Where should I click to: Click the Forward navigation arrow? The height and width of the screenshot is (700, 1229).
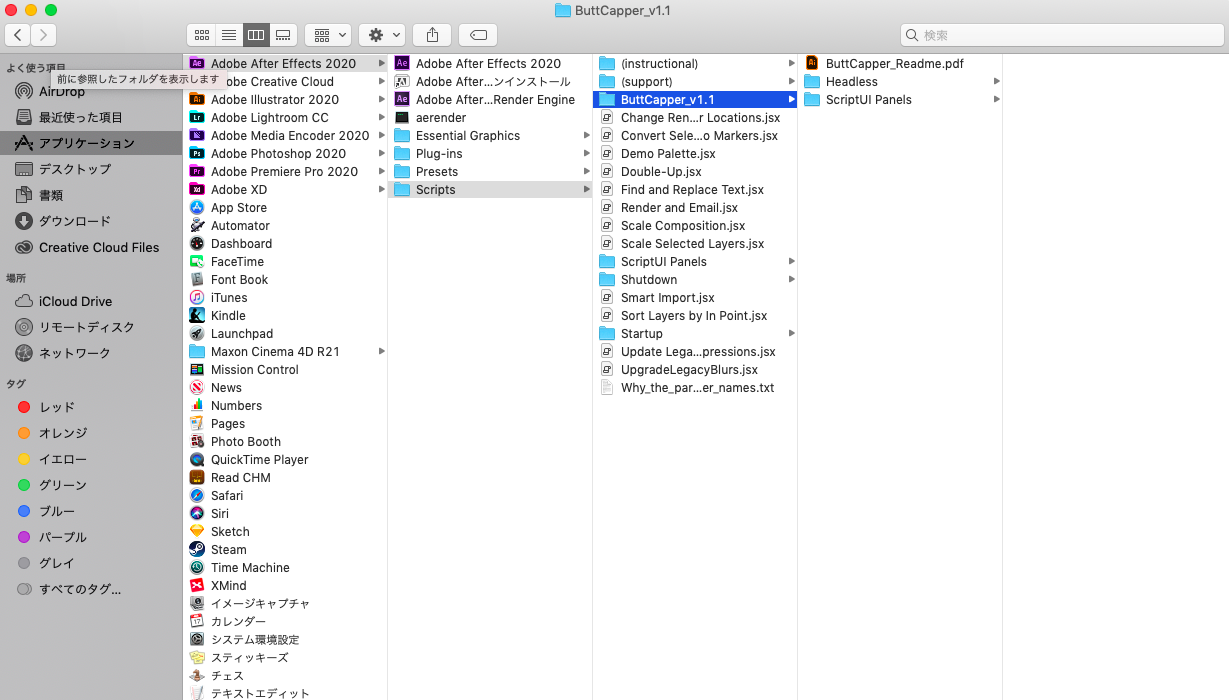pyautogui.click(x=44, y=35)
